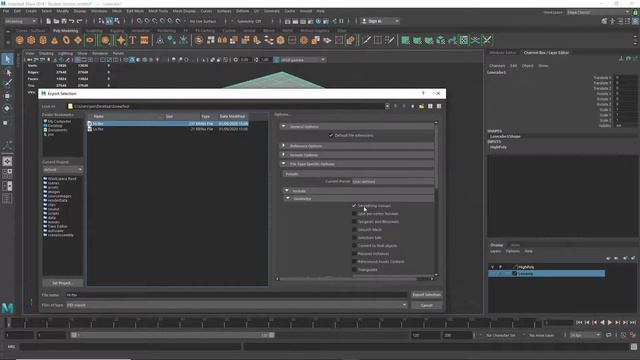Activate the Select tool in the toolbox
Image resolution: width=640 pixels, height=360 pixels.
click(x=7, y=60)
